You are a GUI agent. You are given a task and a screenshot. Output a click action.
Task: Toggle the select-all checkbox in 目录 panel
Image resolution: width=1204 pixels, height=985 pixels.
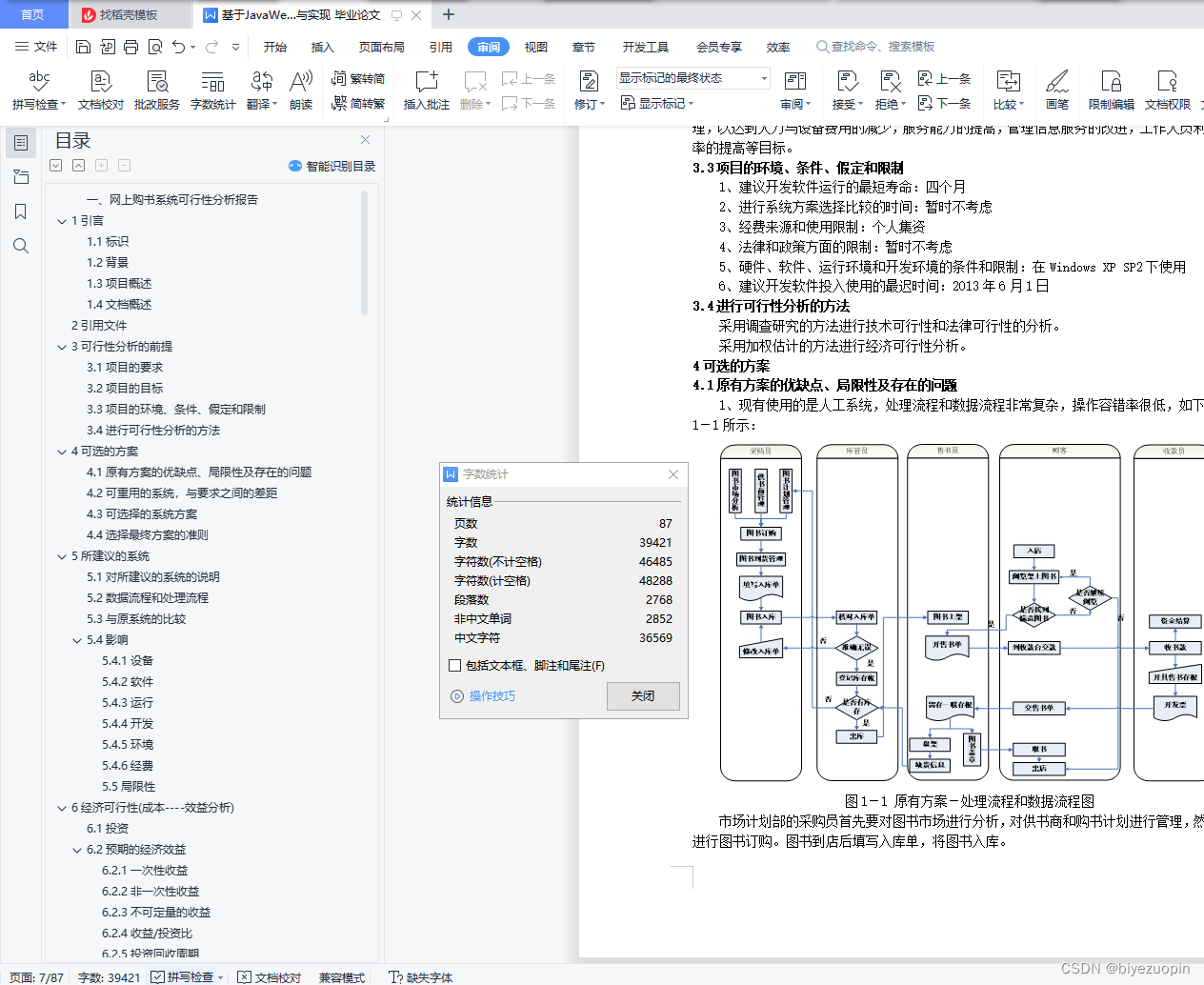tap(55, 165)
